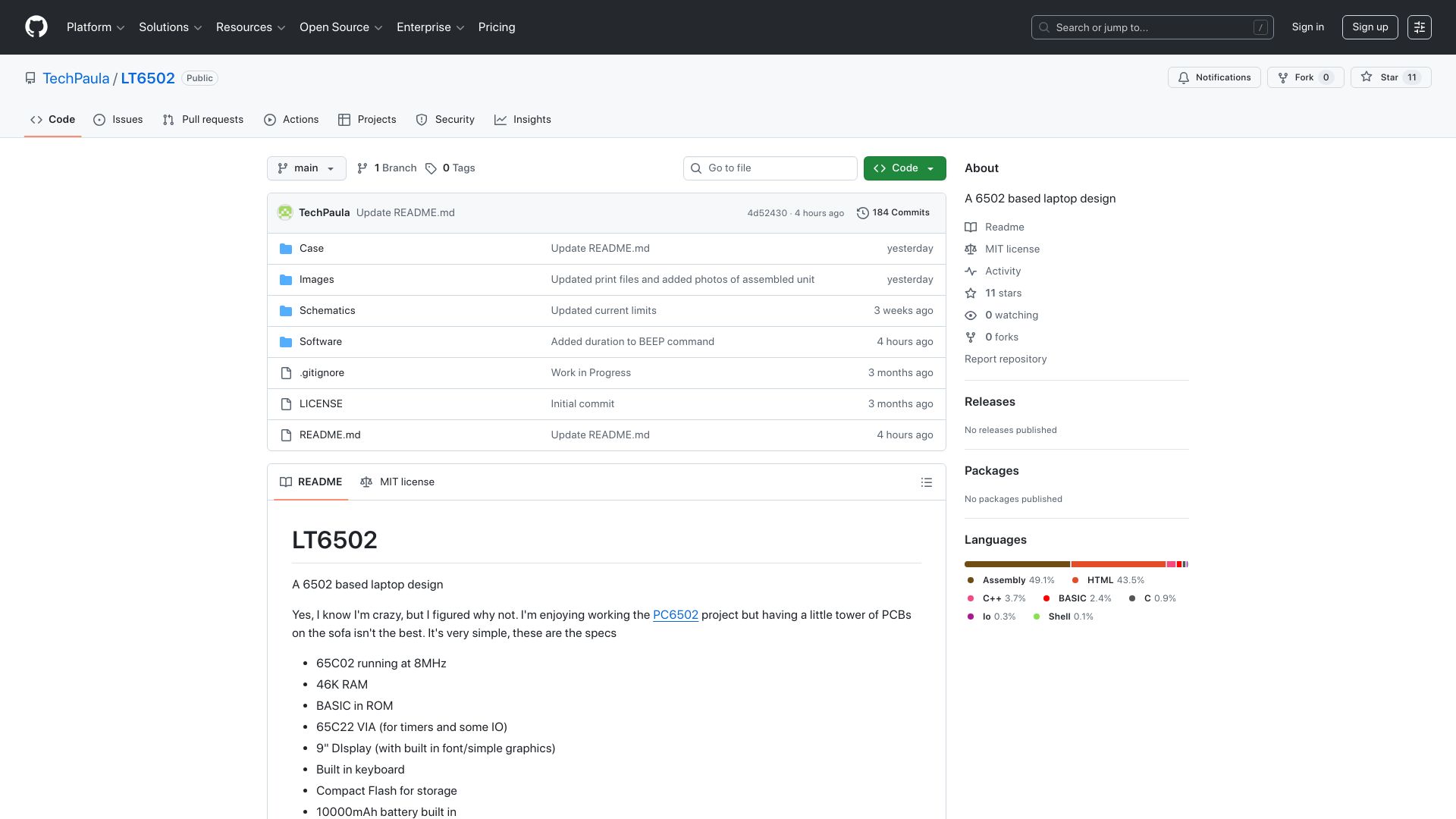Click the Sign up button
Screen dimensions: 1456x819
(1370, 27)
